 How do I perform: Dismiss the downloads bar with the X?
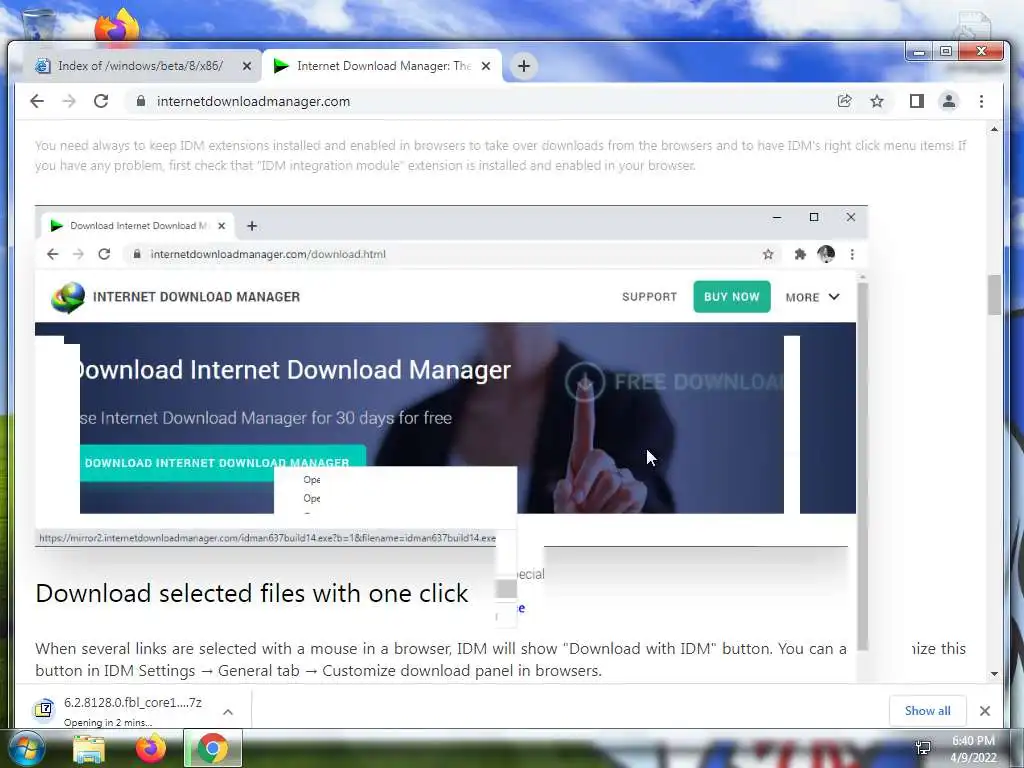[985, 711]
